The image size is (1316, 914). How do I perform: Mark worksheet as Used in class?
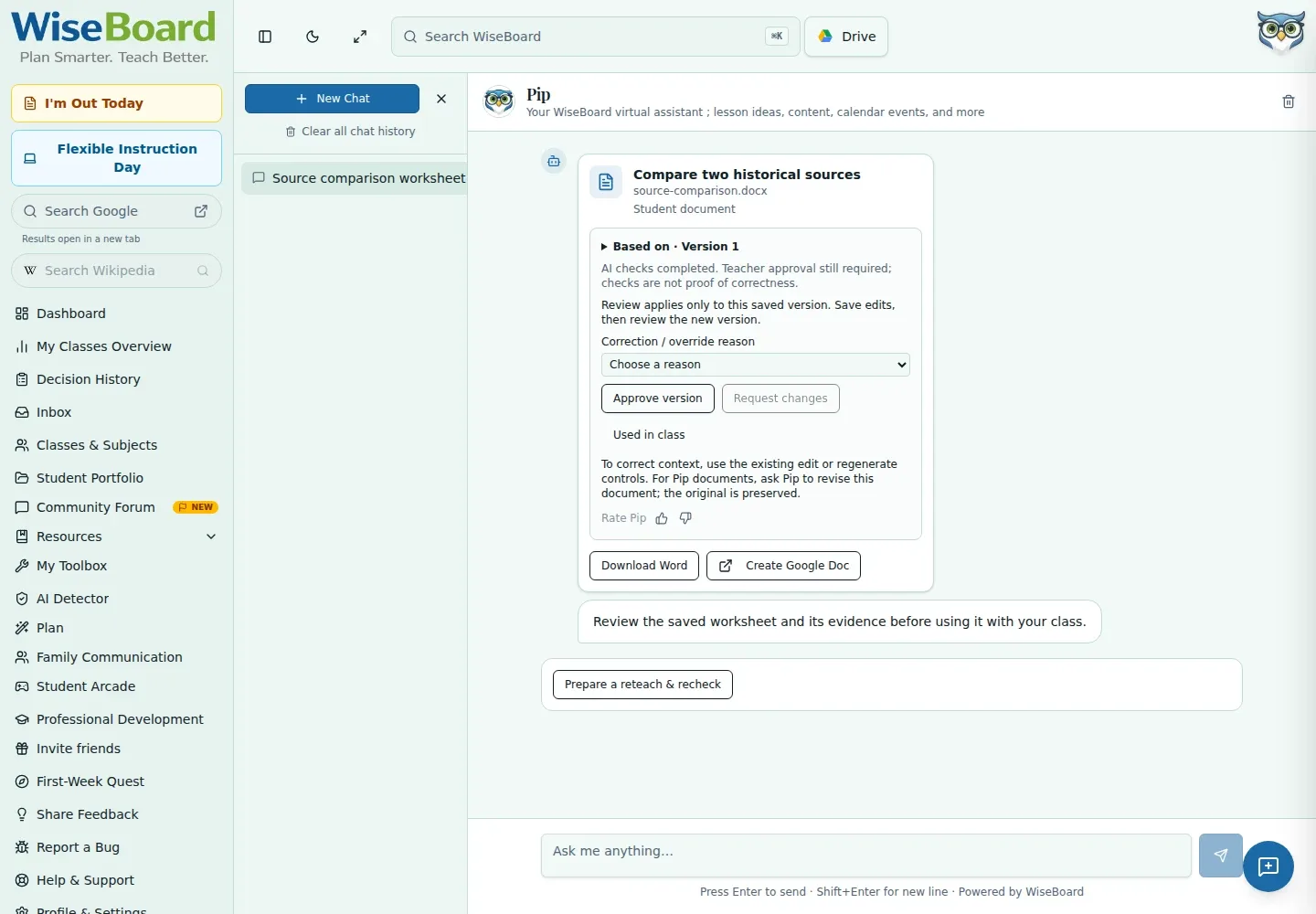[x=649, y=435]
